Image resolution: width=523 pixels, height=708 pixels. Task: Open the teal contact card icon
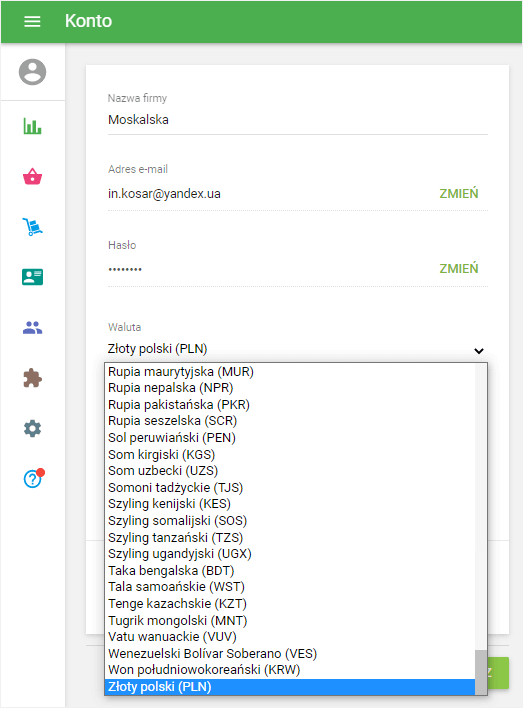(x=33, y=277)
